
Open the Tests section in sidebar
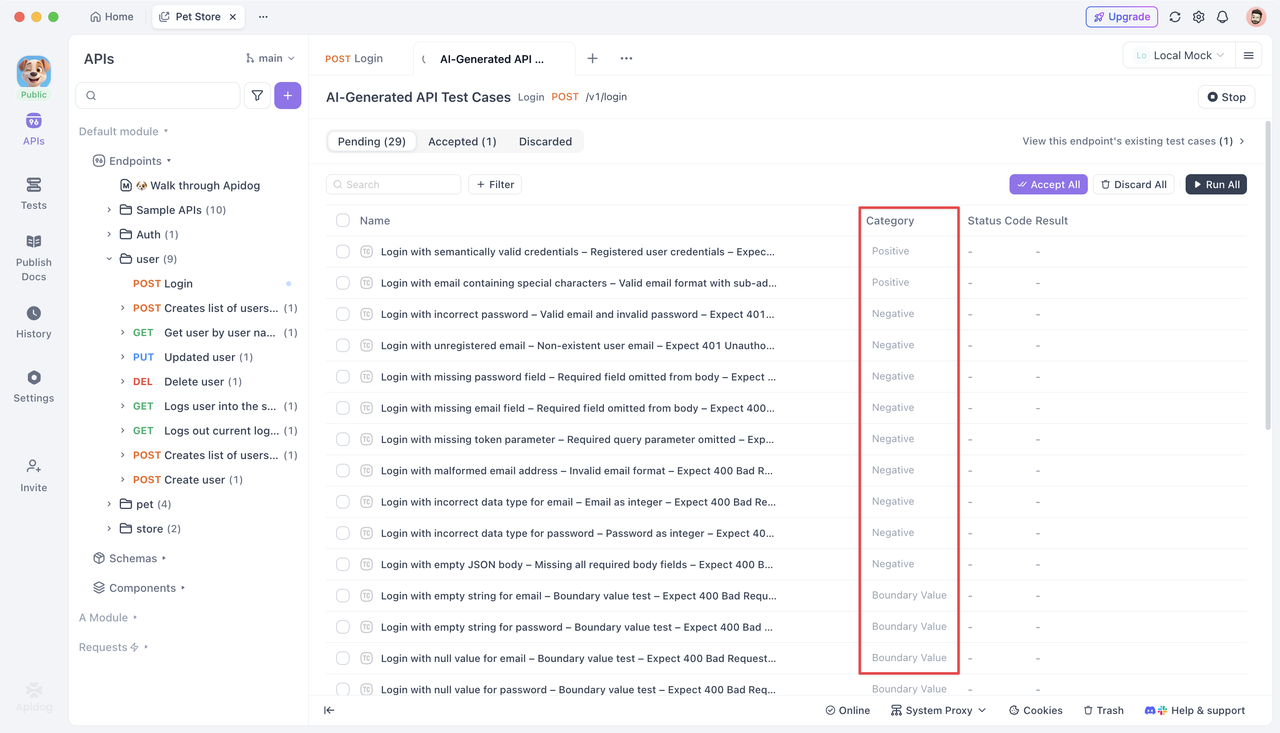click(x=33, y=193)
